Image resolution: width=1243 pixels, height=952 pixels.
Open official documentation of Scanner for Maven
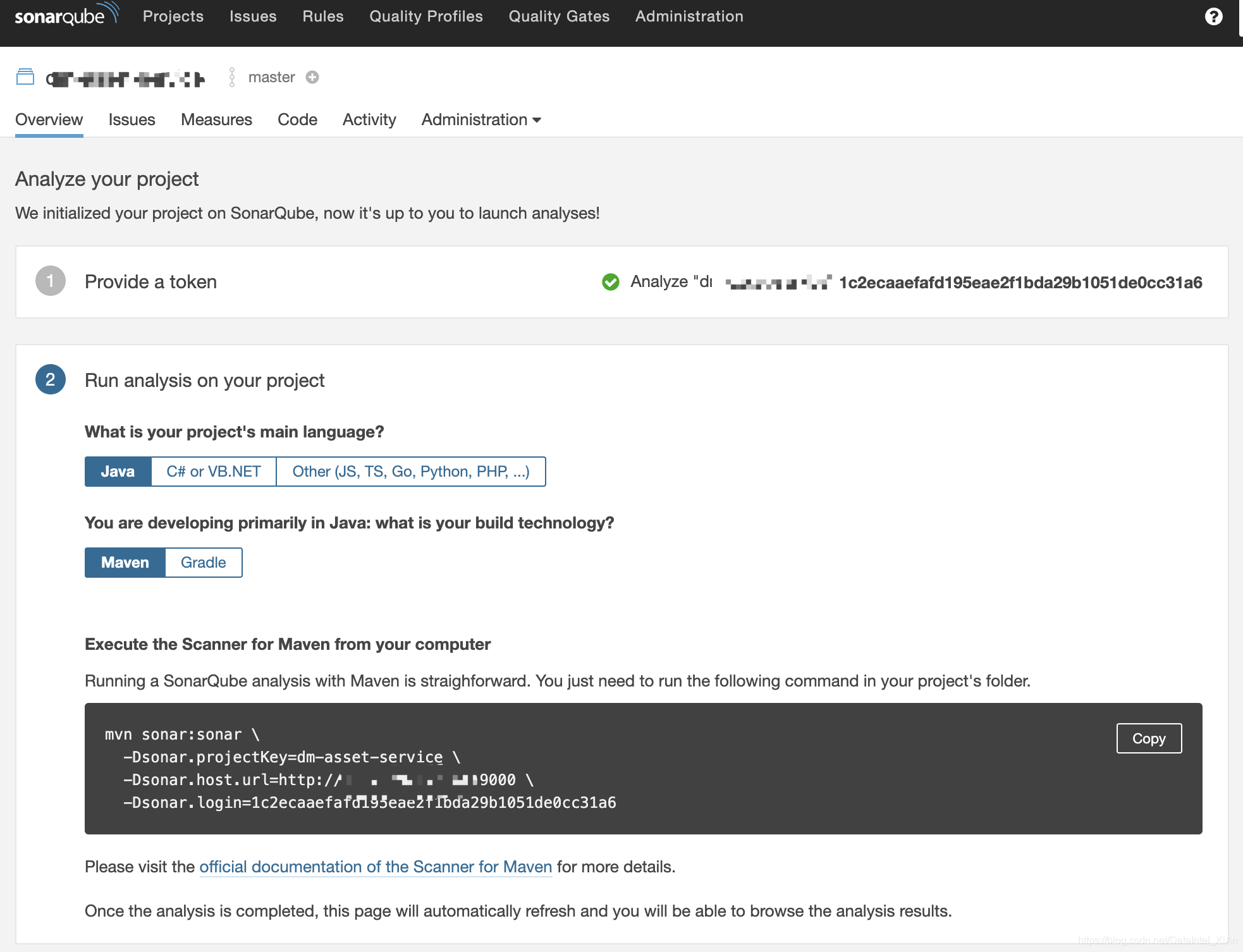pos(376,867)
